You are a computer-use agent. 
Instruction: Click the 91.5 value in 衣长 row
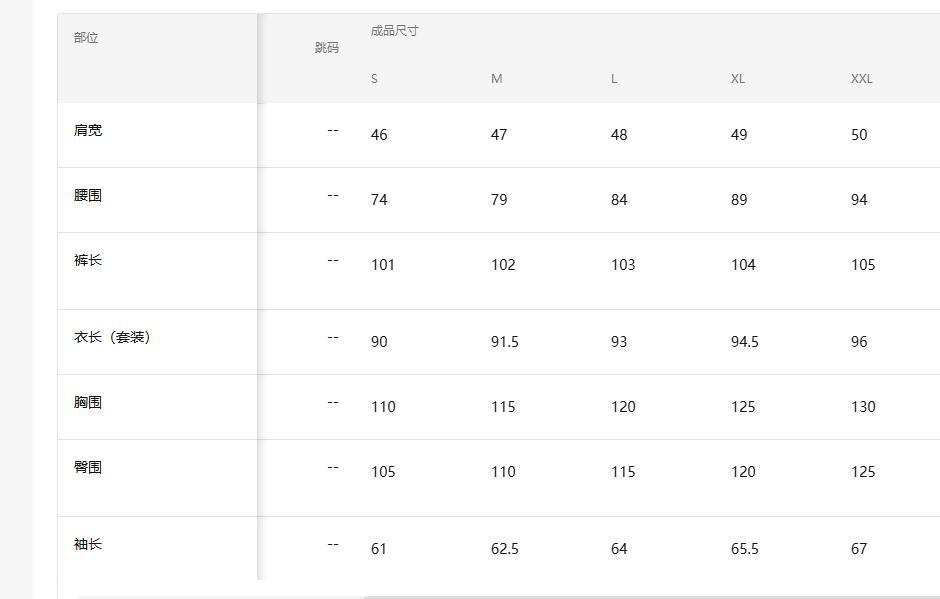pyautogui.click(x=504, y=342)
